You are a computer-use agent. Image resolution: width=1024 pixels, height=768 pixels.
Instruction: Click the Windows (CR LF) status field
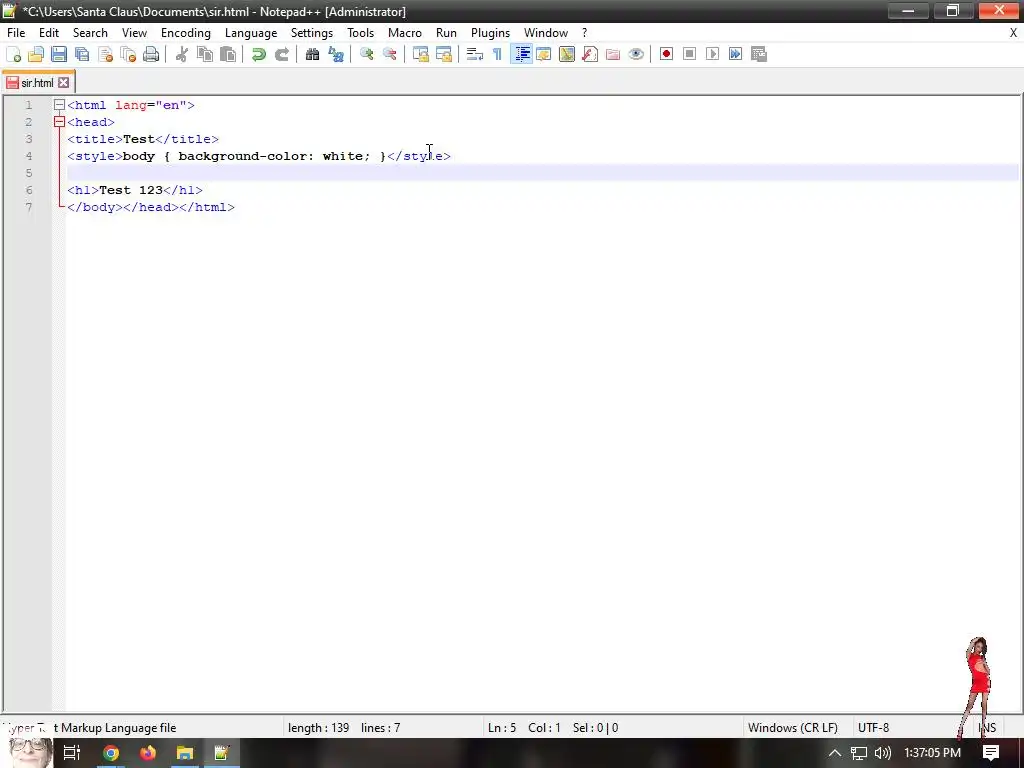pyautogui.click(x=793, y=728)
